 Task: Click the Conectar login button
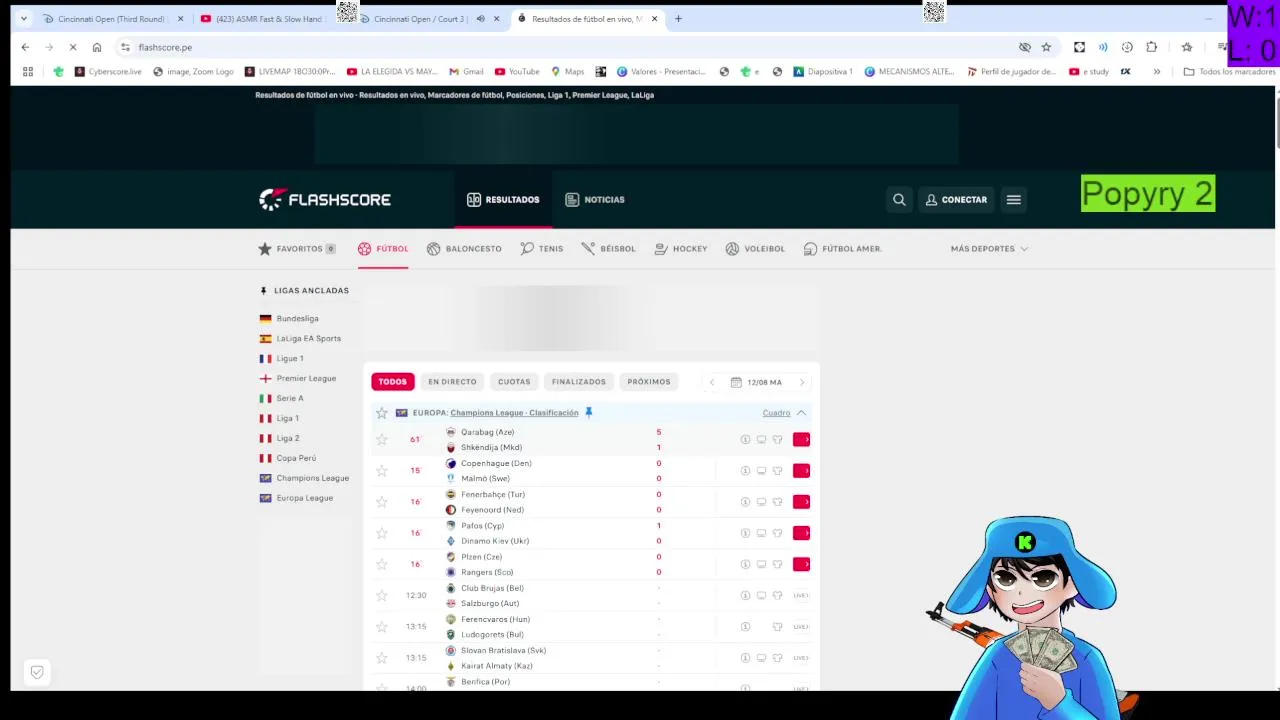click(956, 200)
